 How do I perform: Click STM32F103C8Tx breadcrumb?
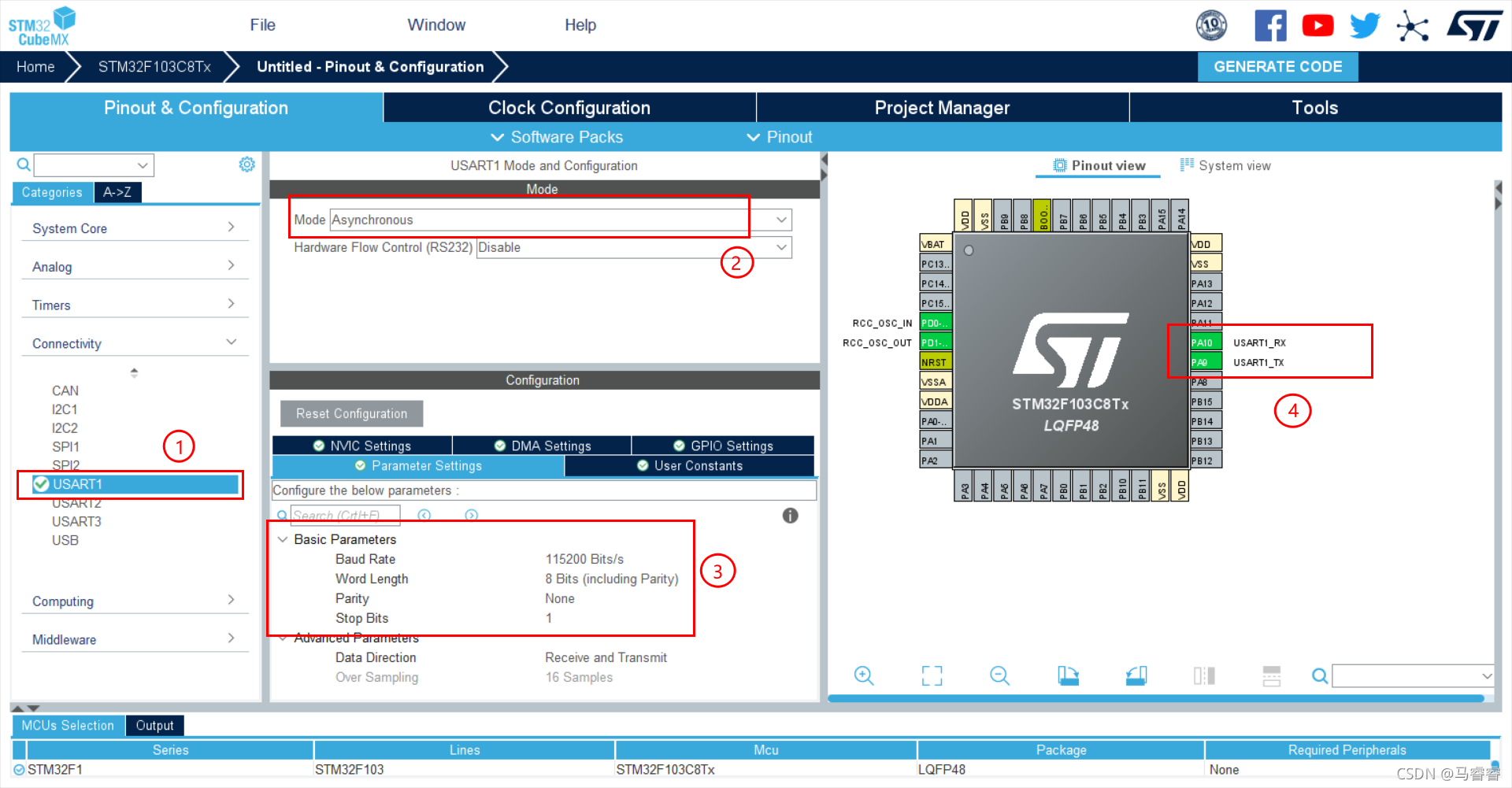click(x=154, y=67)
